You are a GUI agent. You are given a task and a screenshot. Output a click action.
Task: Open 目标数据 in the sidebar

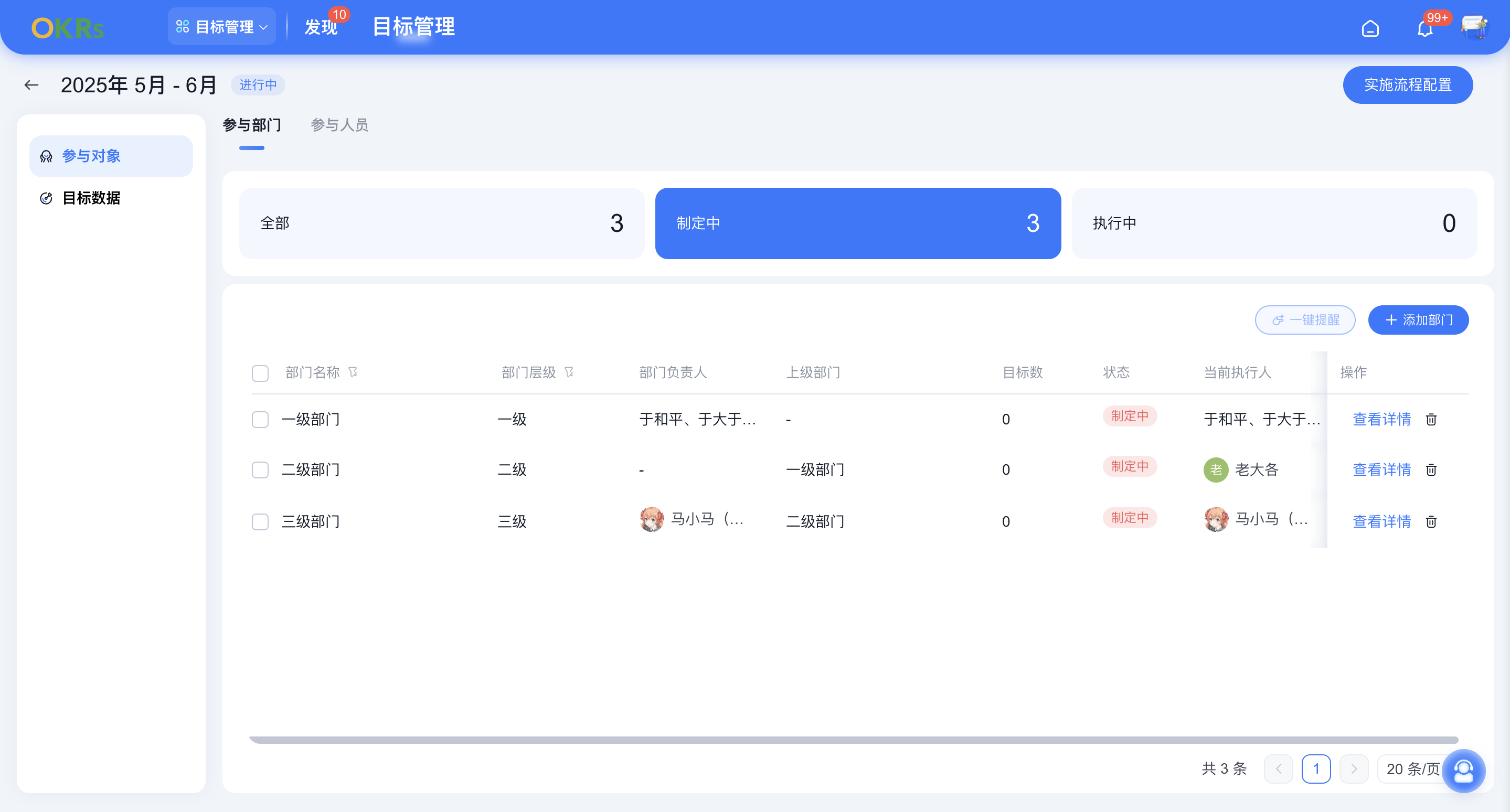click(91, 198)
